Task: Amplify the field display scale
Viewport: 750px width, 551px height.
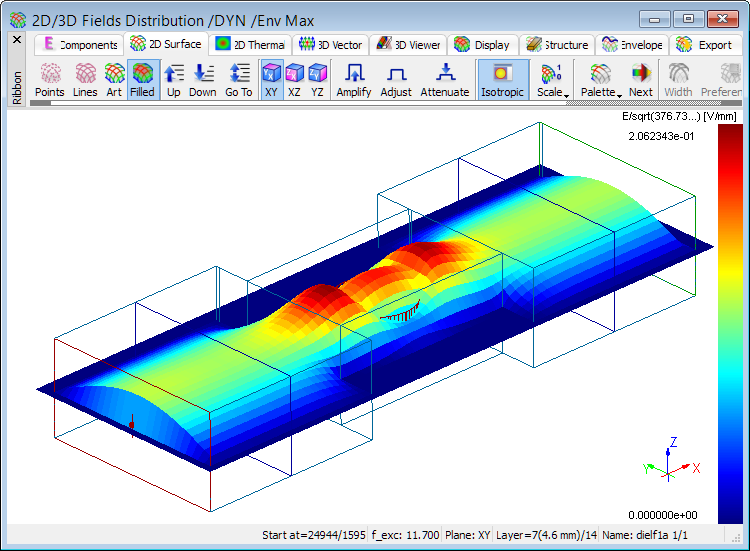Action: (x=354, y=80)
